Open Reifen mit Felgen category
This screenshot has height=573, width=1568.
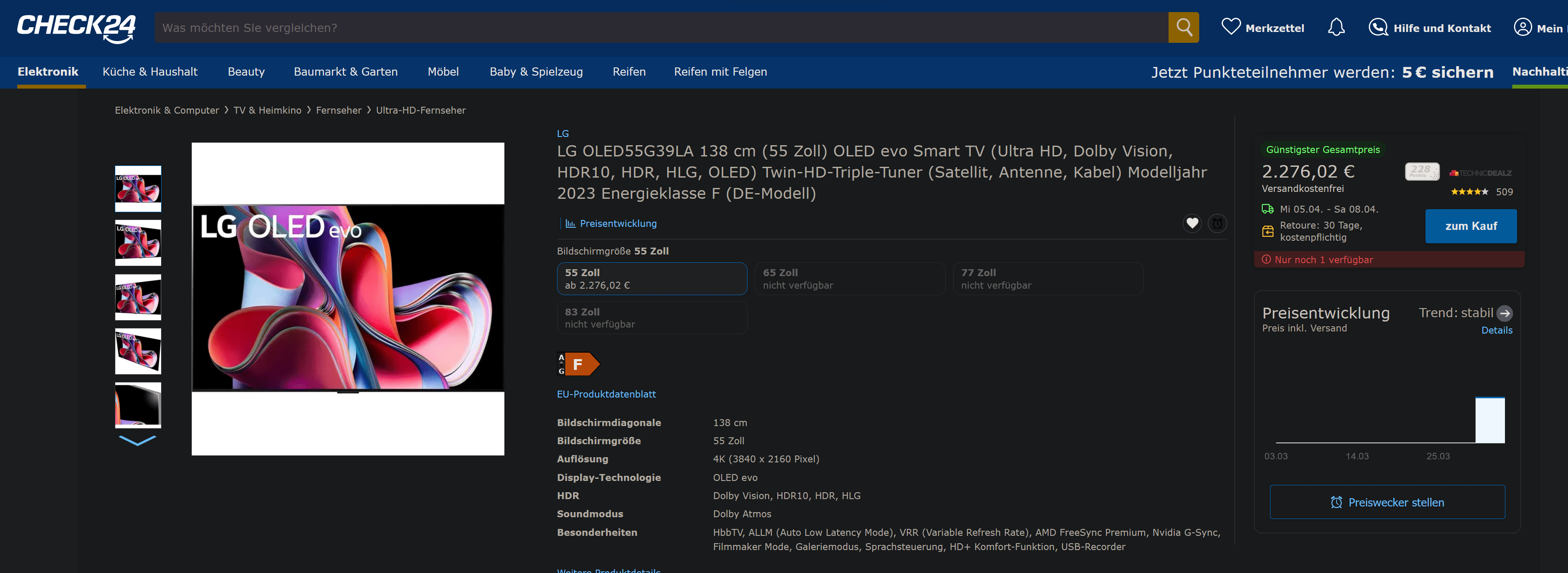tap(720, 72)
